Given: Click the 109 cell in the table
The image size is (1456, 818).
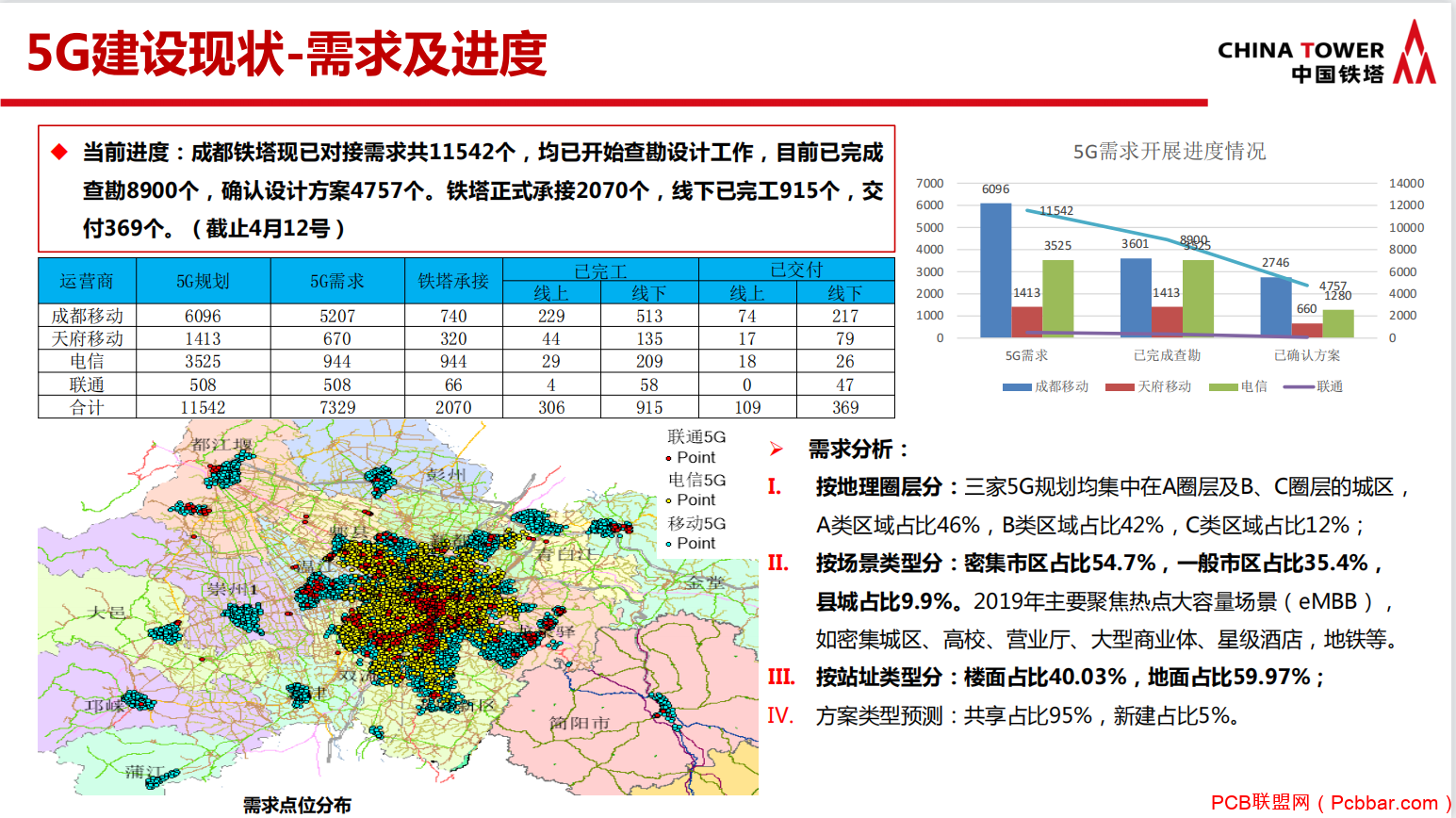Looking at the screenshot, I should click(747, 407).
